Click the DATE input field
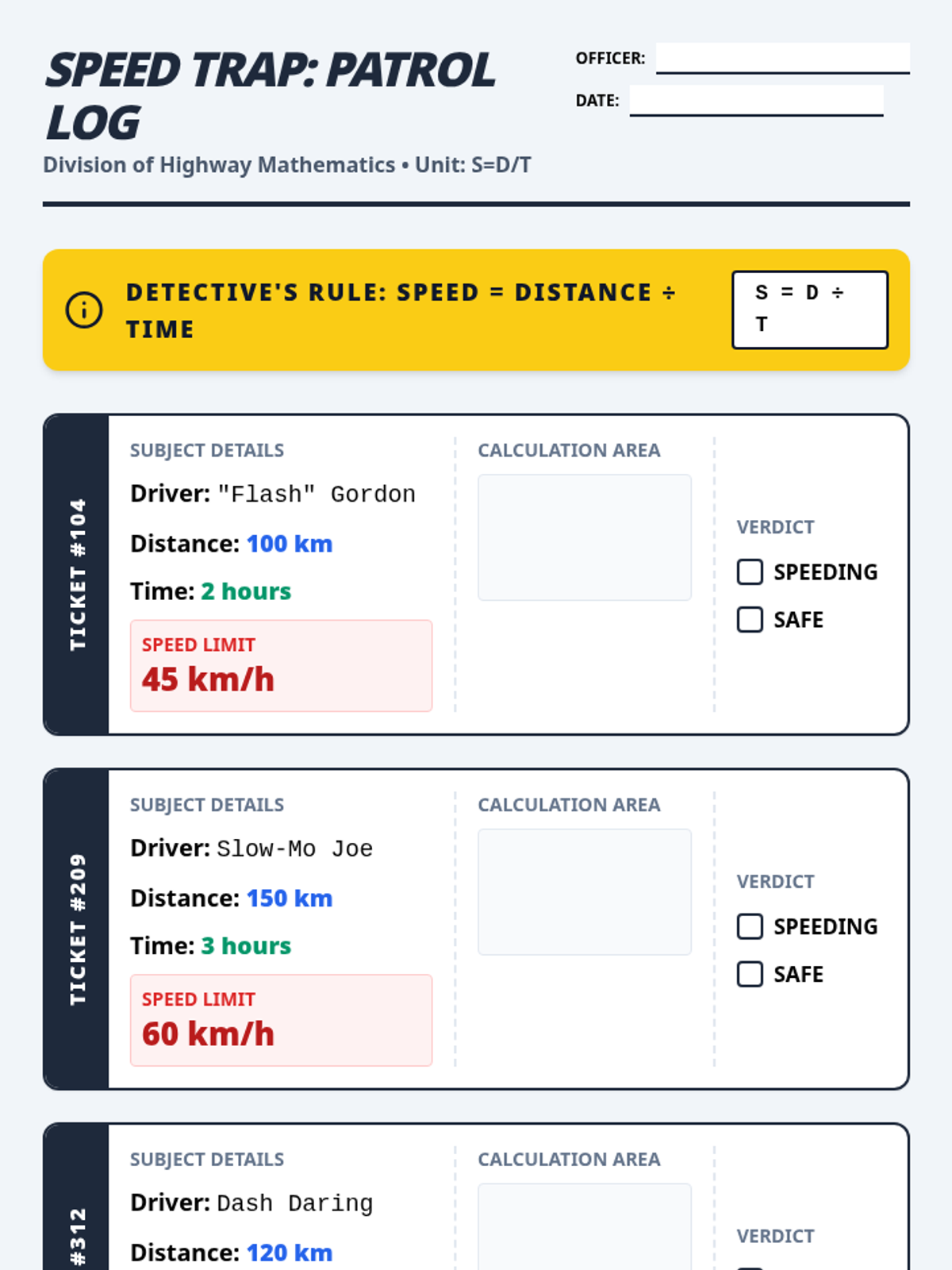This screenshot has height=1270, width=952. [756, 101]
